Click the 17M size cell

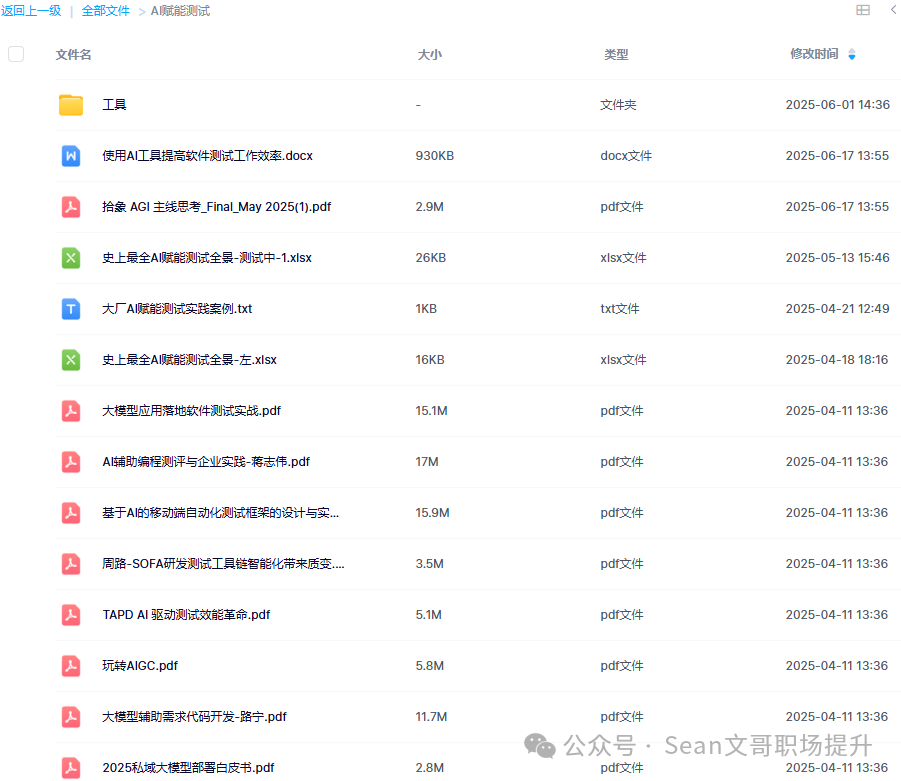tap(427, 462)
